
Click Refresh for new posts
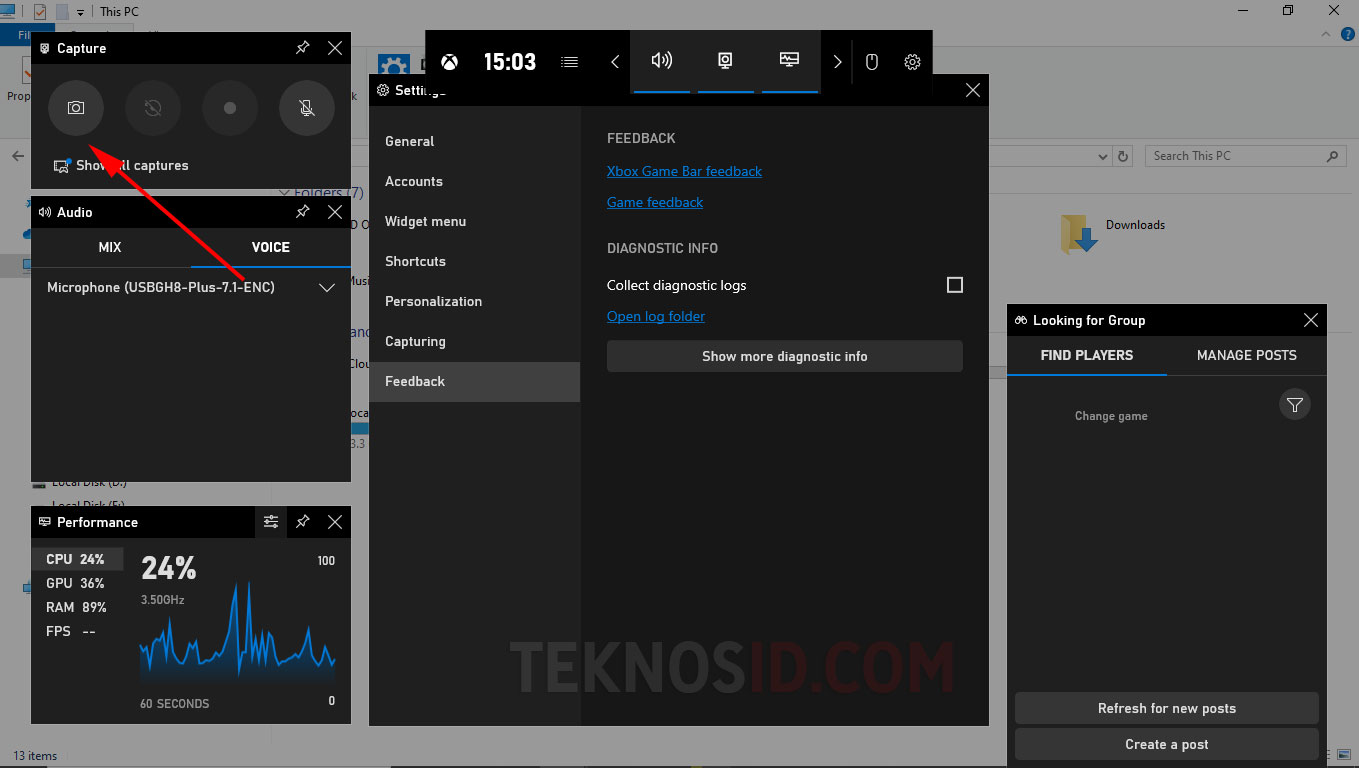tap(1167, 708)
